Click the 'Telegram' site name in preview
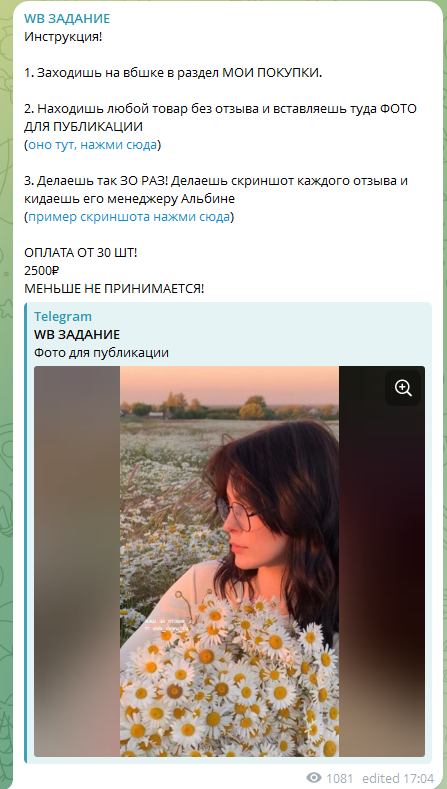This screenshot has height=789, width=447. [63, 317]
